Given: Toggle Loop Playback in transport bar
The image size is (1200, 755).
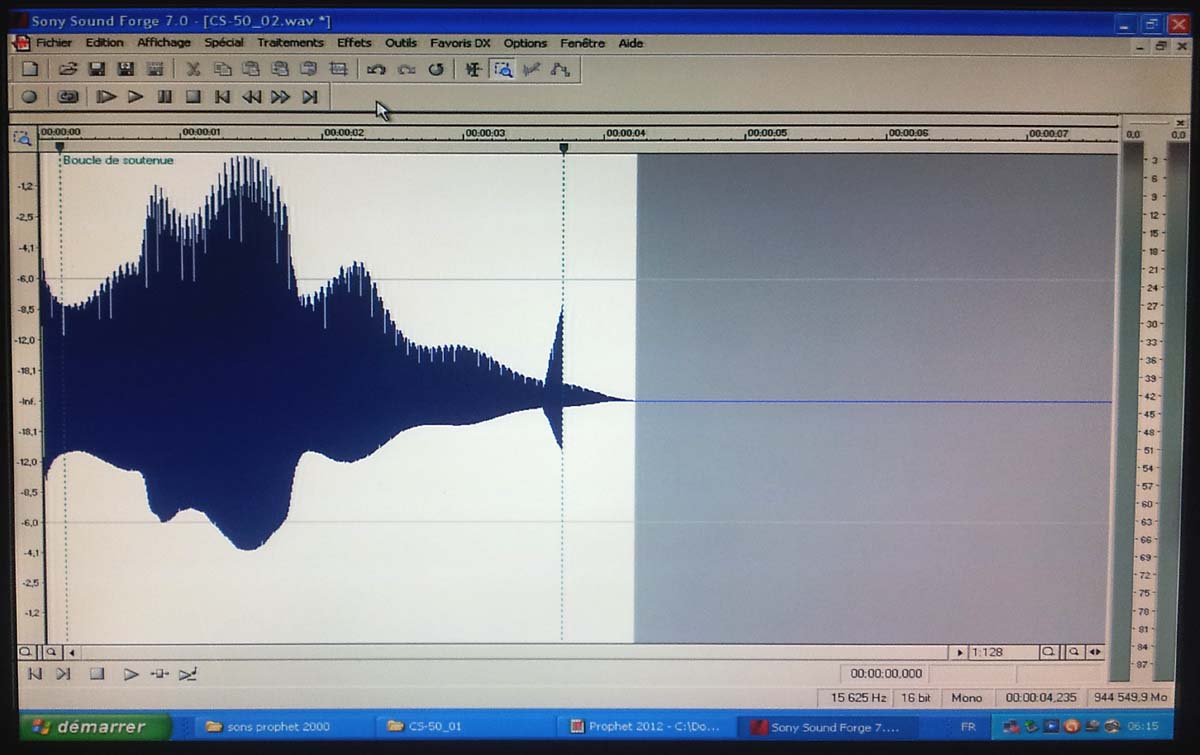Looking at the screenshot, I should pyautogui.click(x=67, y=97).
